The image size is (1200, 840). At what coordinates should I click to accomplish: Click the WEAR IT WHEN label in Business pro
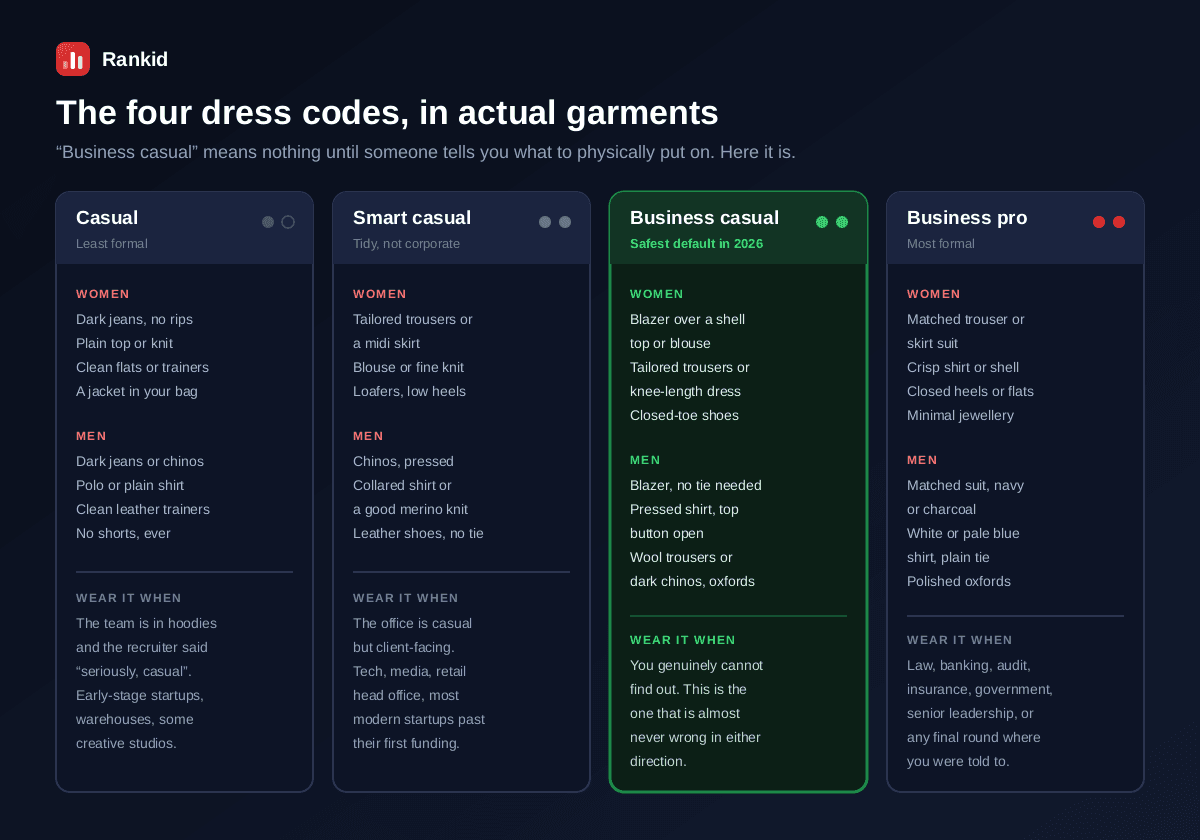tap(960, 640)
